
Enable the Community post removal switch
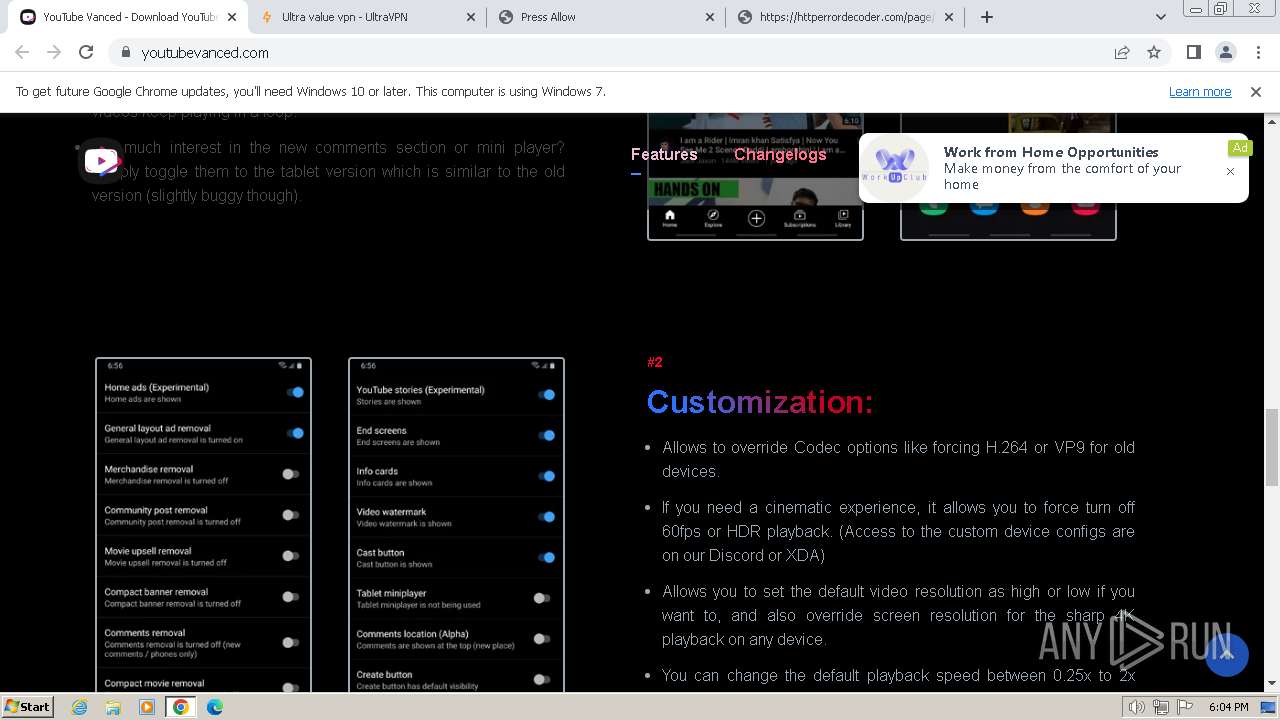pos(290,515)
